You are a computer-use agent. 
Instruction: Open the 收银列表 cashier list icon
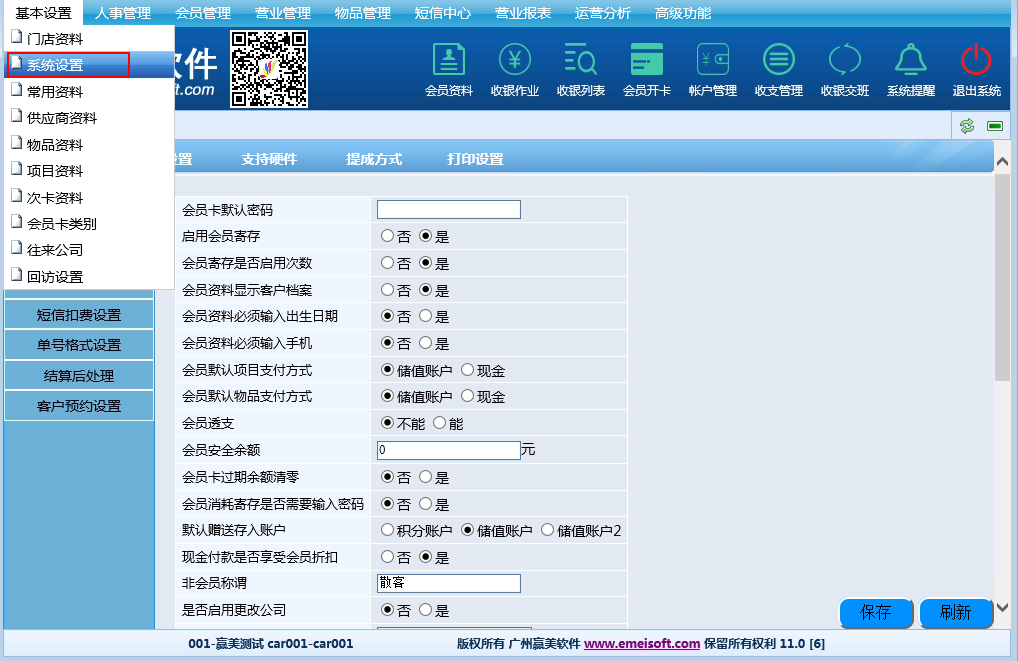click(581, 61)
